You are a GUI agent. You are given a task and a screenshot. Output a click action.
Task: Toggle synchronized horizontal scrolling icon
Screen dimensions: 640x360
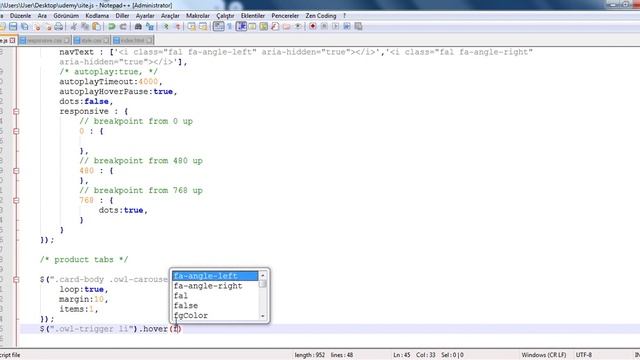point(202,27)
